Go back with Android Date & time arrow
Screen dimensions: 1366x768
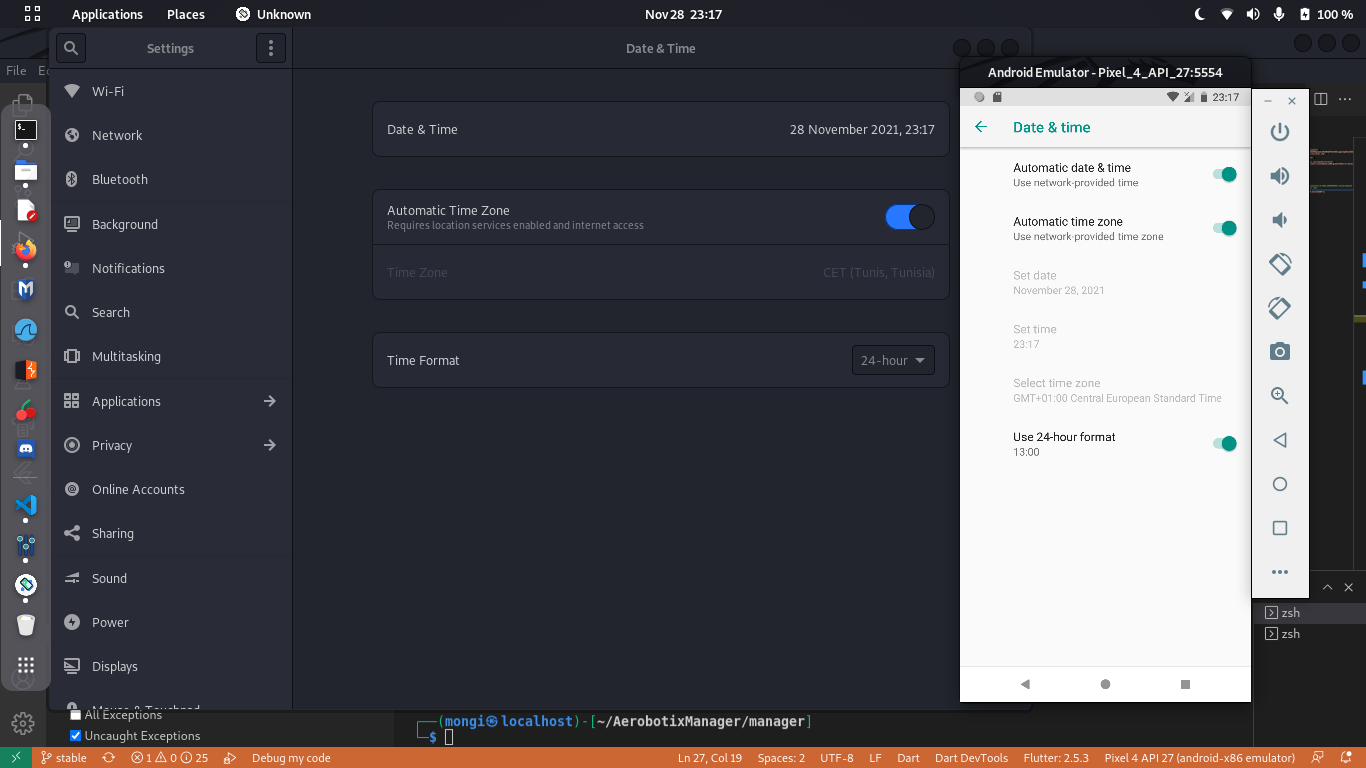coord(981,127)
